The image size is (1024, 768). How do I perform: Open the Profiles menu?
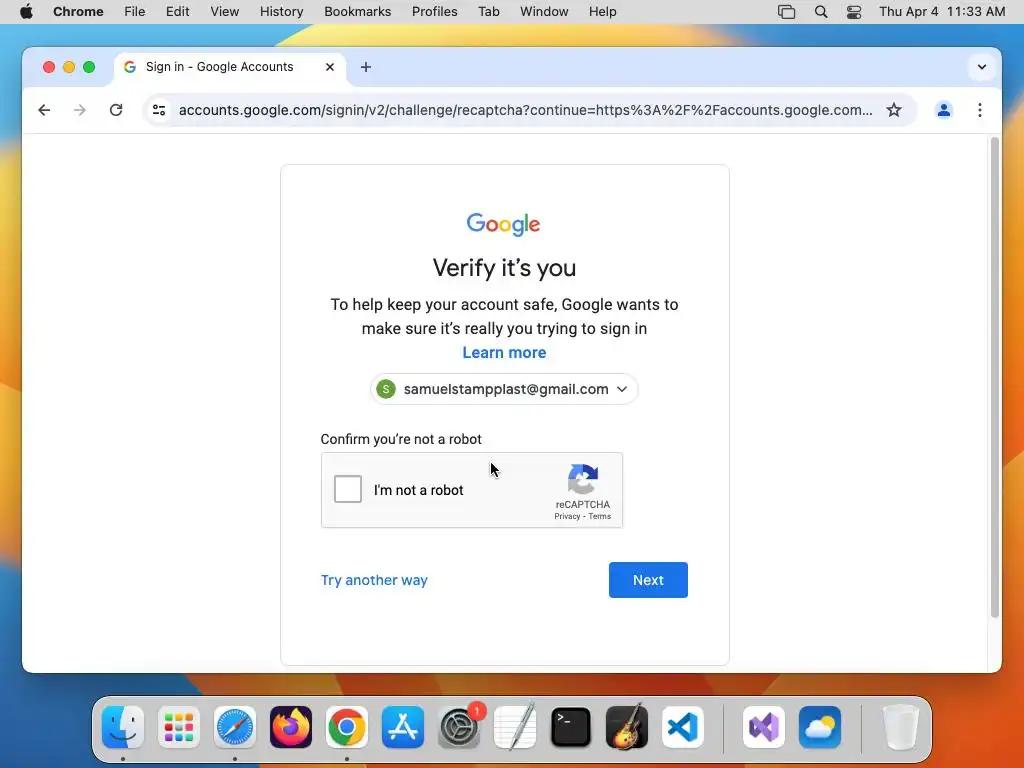point(434,12)
